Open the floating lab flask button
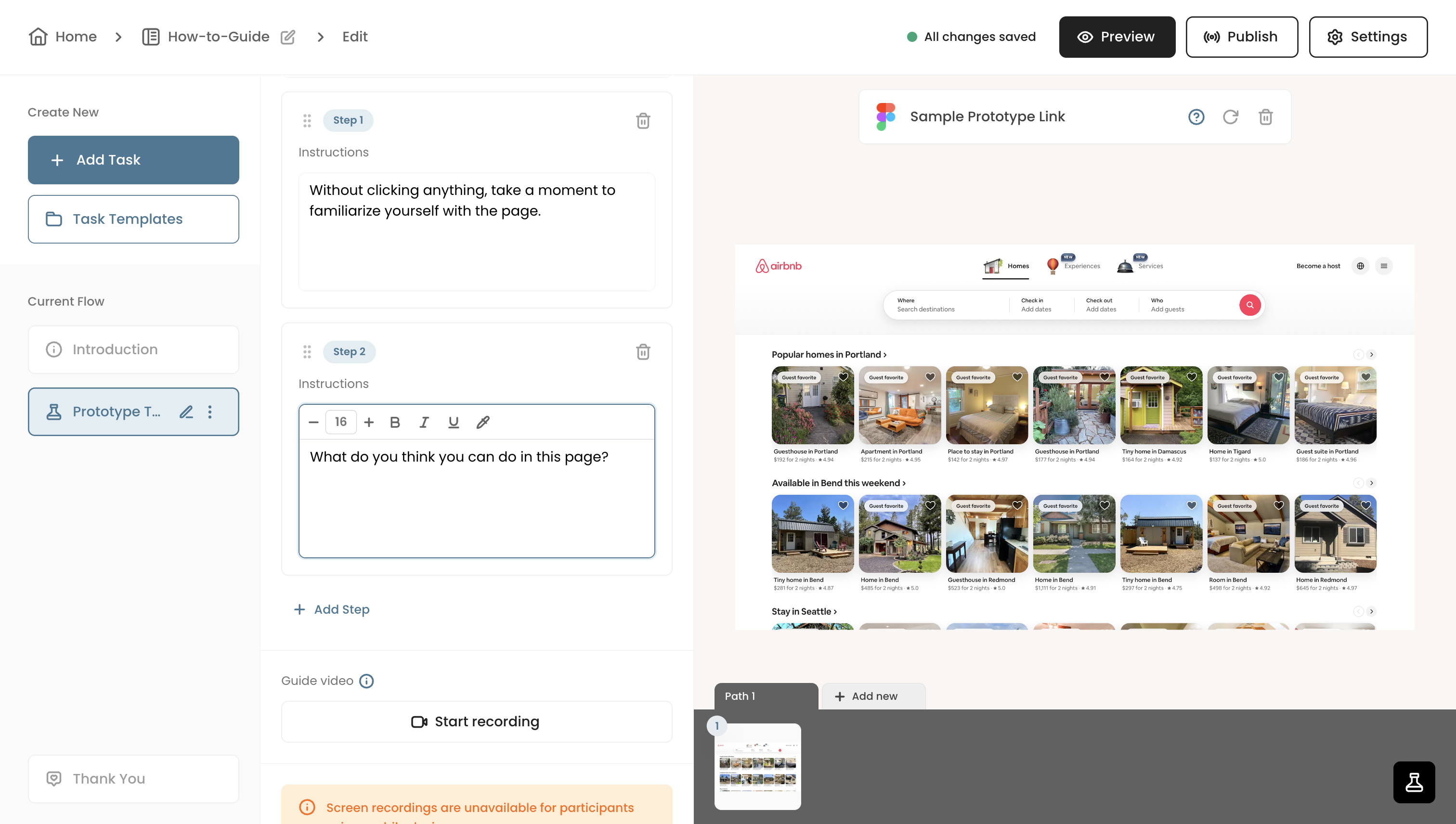The image size is (1456, 824). (1414, 782)
